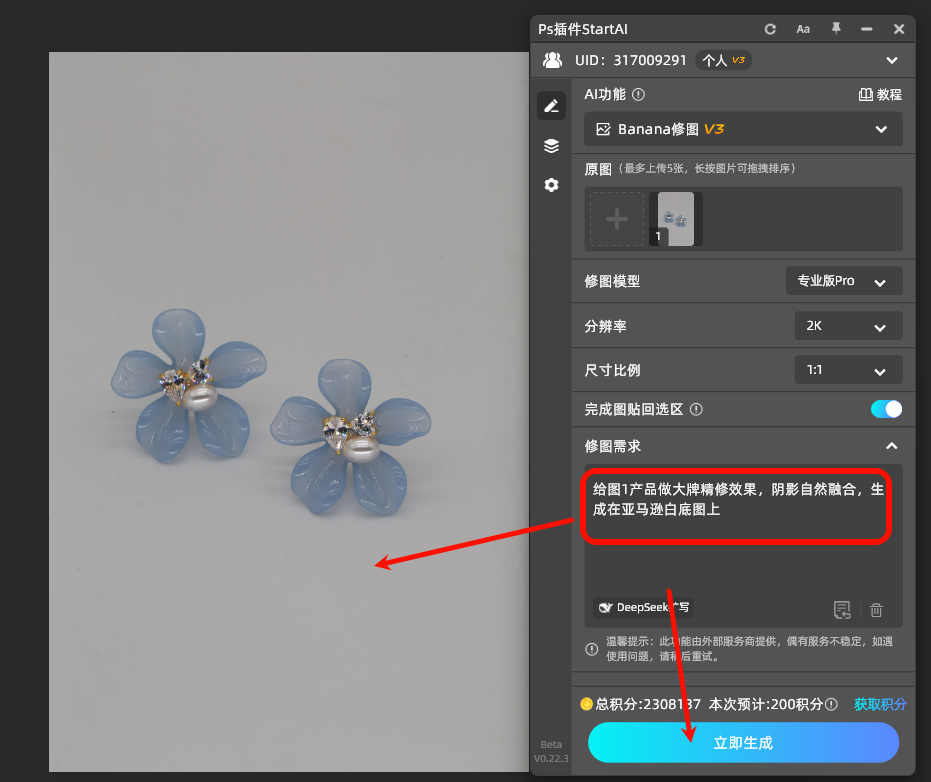This screenshot has width=931, height=782.
Task: Open the plugin settings gear icon
Action: pyautogui.click(x=551, y=185)
